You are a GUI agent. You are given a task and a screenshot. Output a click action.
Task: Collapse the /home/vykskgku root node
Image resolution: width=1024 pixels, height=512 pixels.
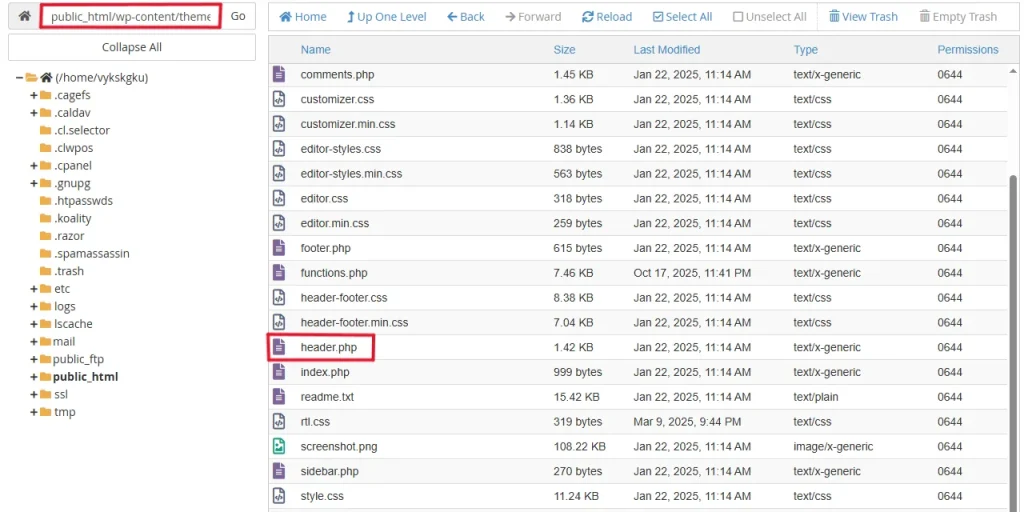(x=20, y=78)
